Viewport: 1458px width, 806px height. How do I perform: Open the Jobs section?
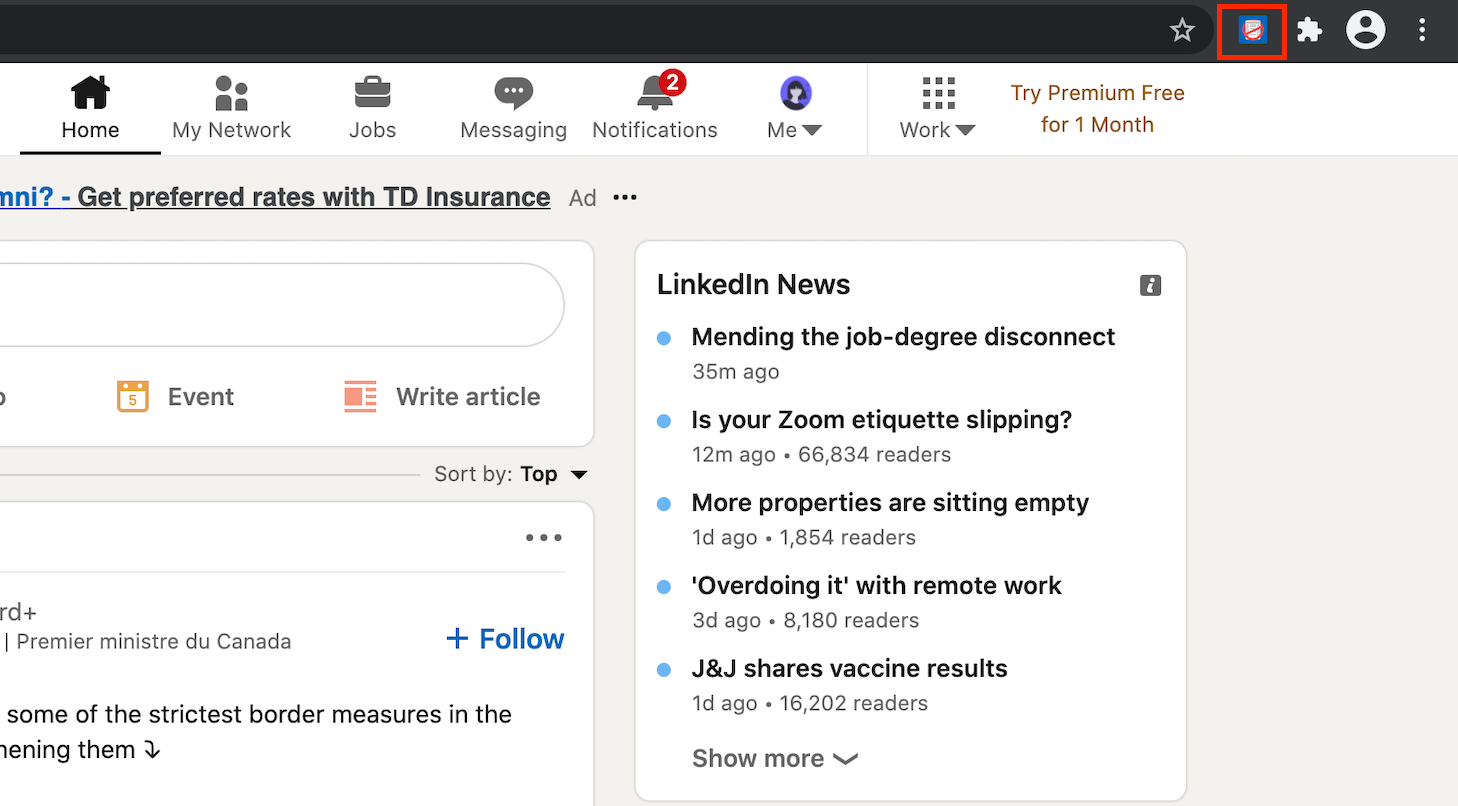coord(372,109)
